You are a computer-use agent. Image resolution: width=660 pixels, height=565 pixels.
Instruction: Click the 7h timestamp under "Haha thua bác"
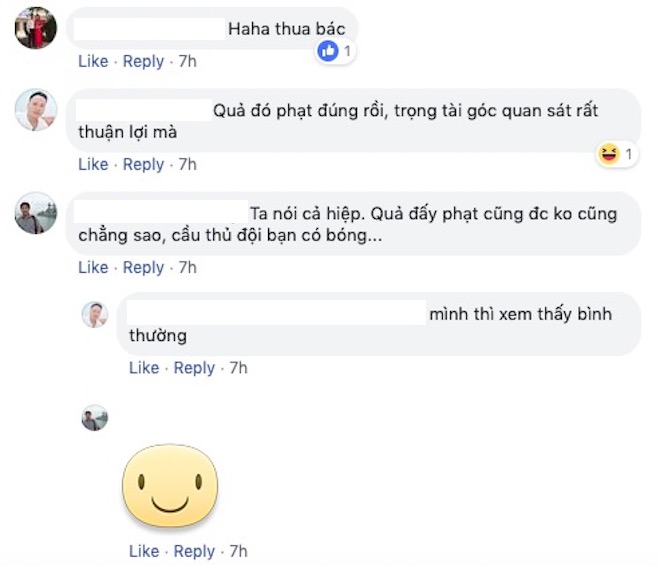[187, 61]
